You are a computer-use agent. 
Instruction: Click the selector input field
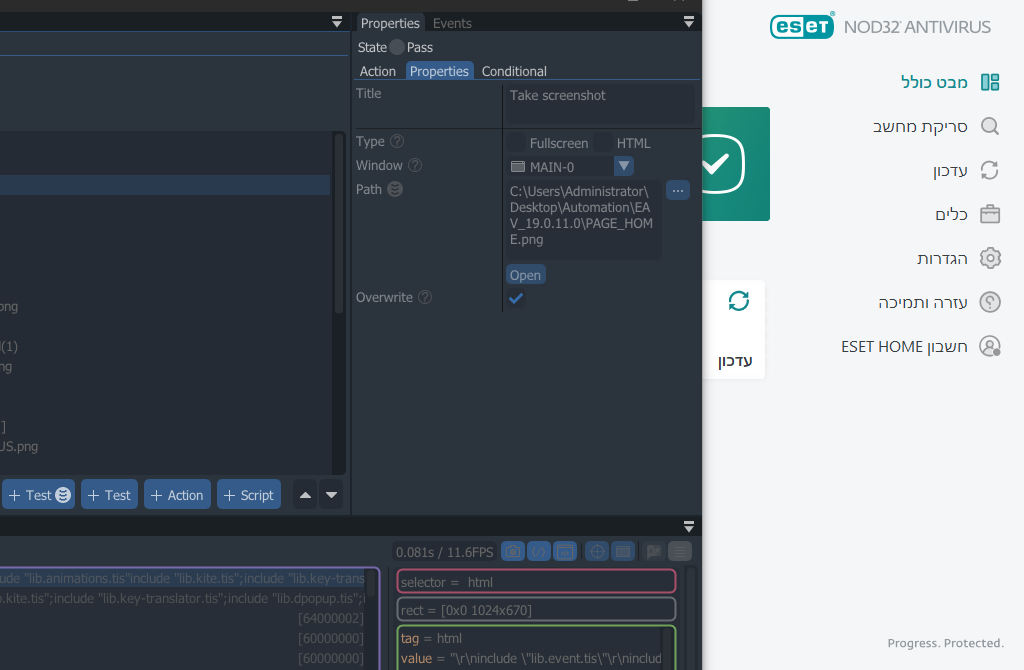pyautogui.click(x=536, y=582)
